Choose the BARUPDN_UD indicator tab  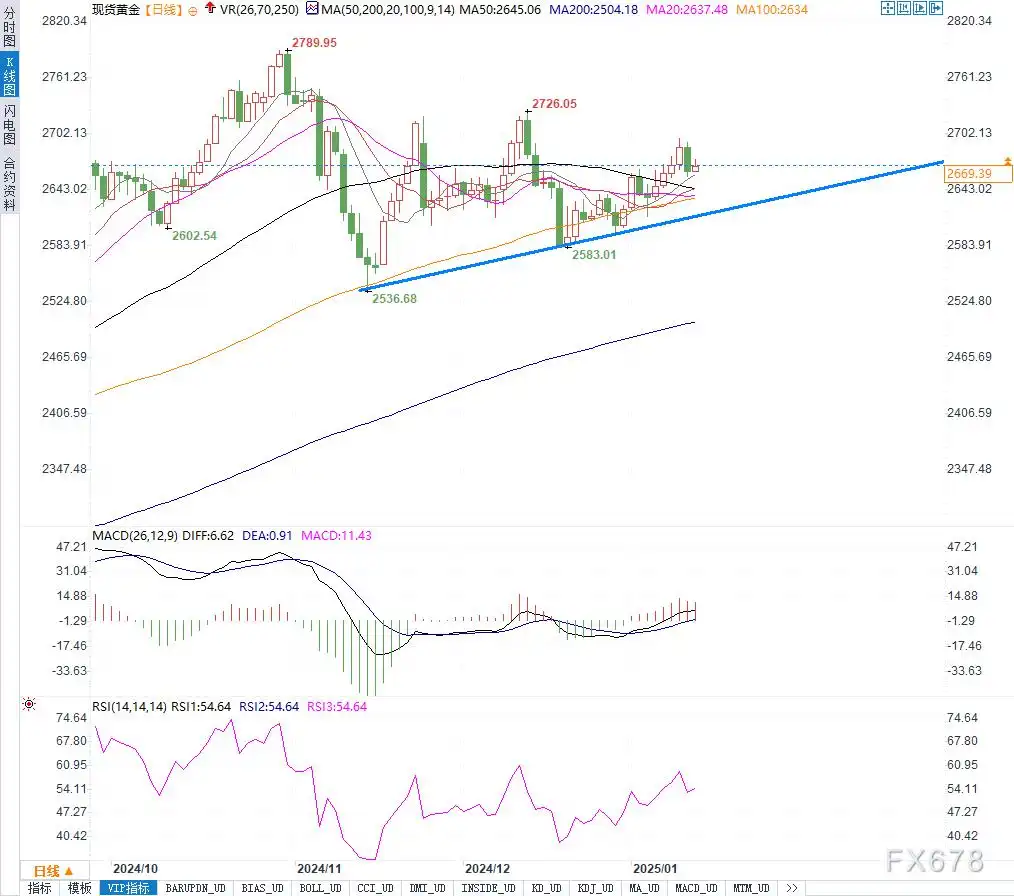click(195, 888)
